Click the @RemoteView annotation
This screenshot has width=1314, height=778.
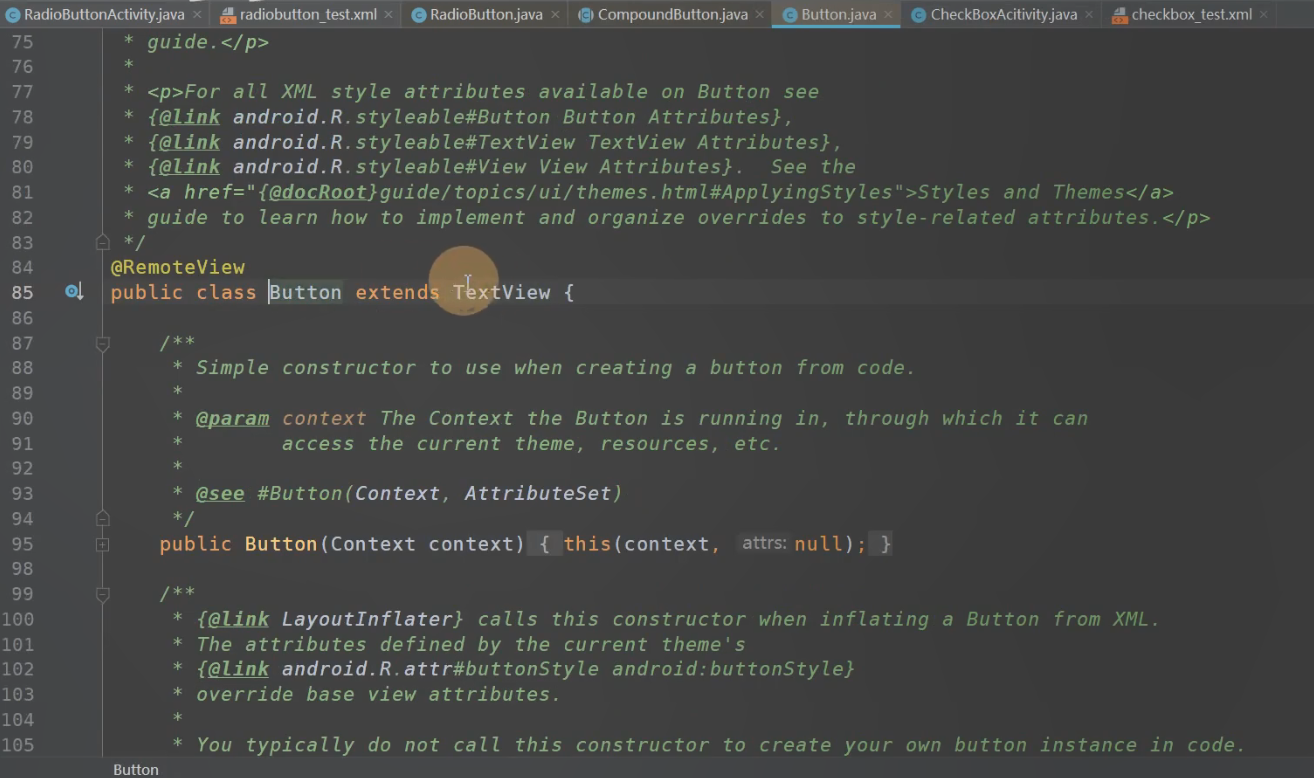[177, 267]
